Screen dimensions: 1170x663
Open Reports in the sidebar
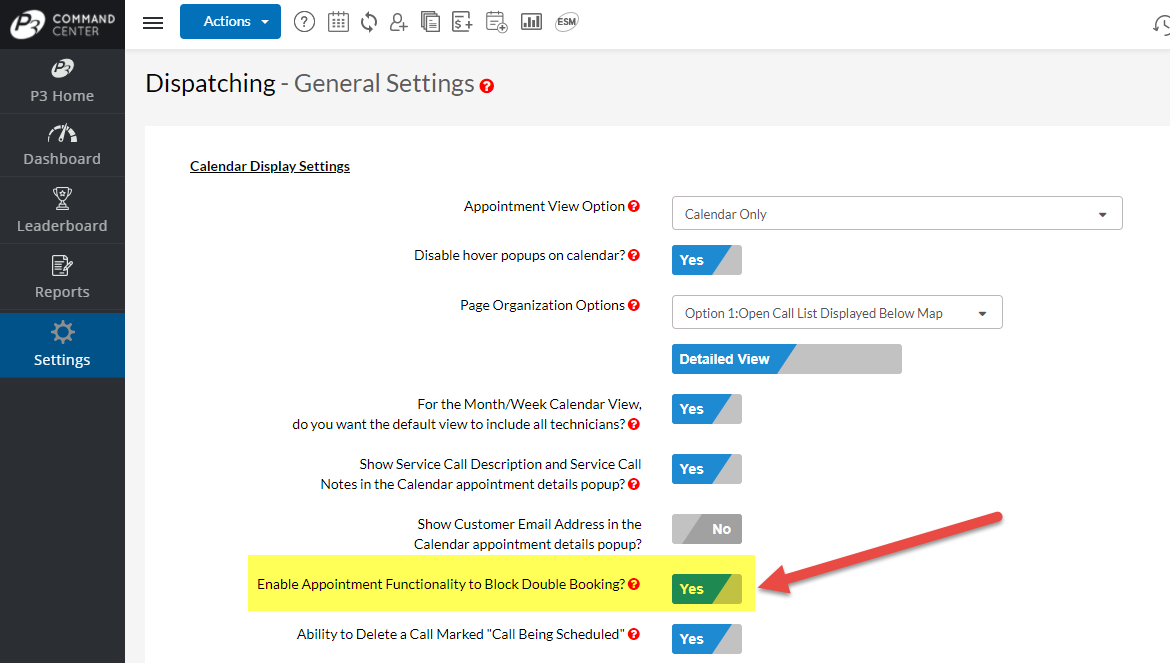(62, 277)
